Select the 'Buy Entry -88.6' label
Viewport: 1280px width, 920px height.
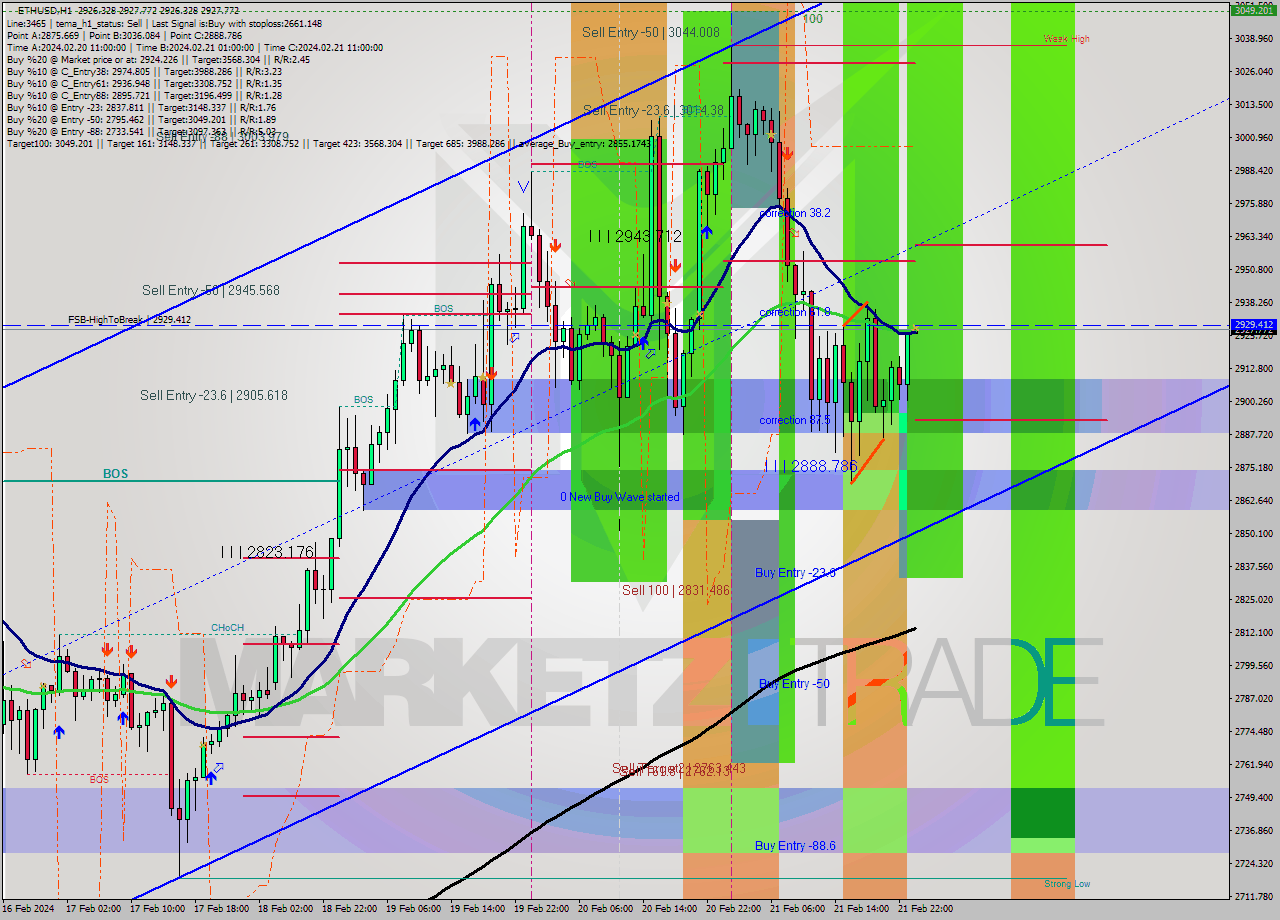[x=795, y=845]
